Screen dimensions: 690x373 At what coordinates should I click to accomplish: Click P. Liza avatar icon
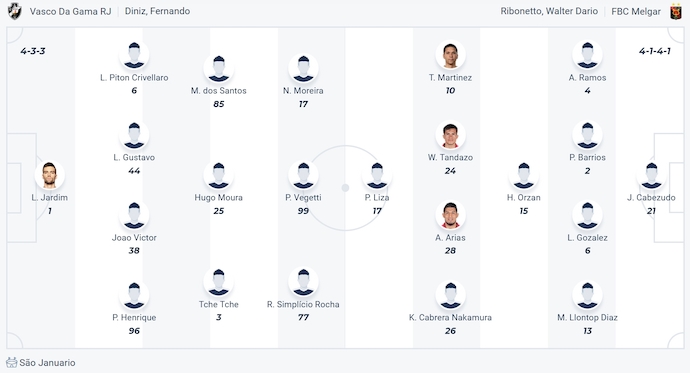click(377, 175)
